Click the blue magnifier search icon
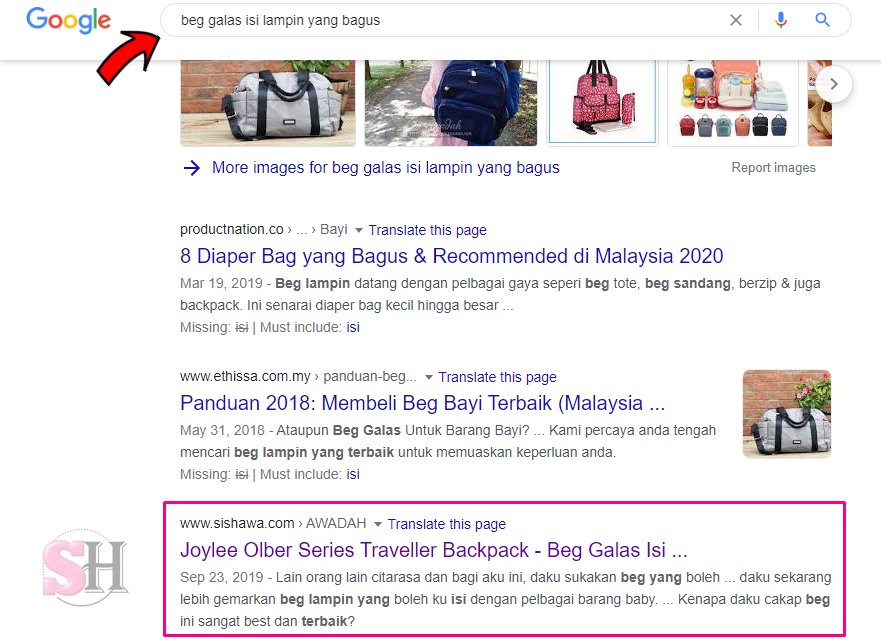 pyautogui.click(x=822, y=20)
